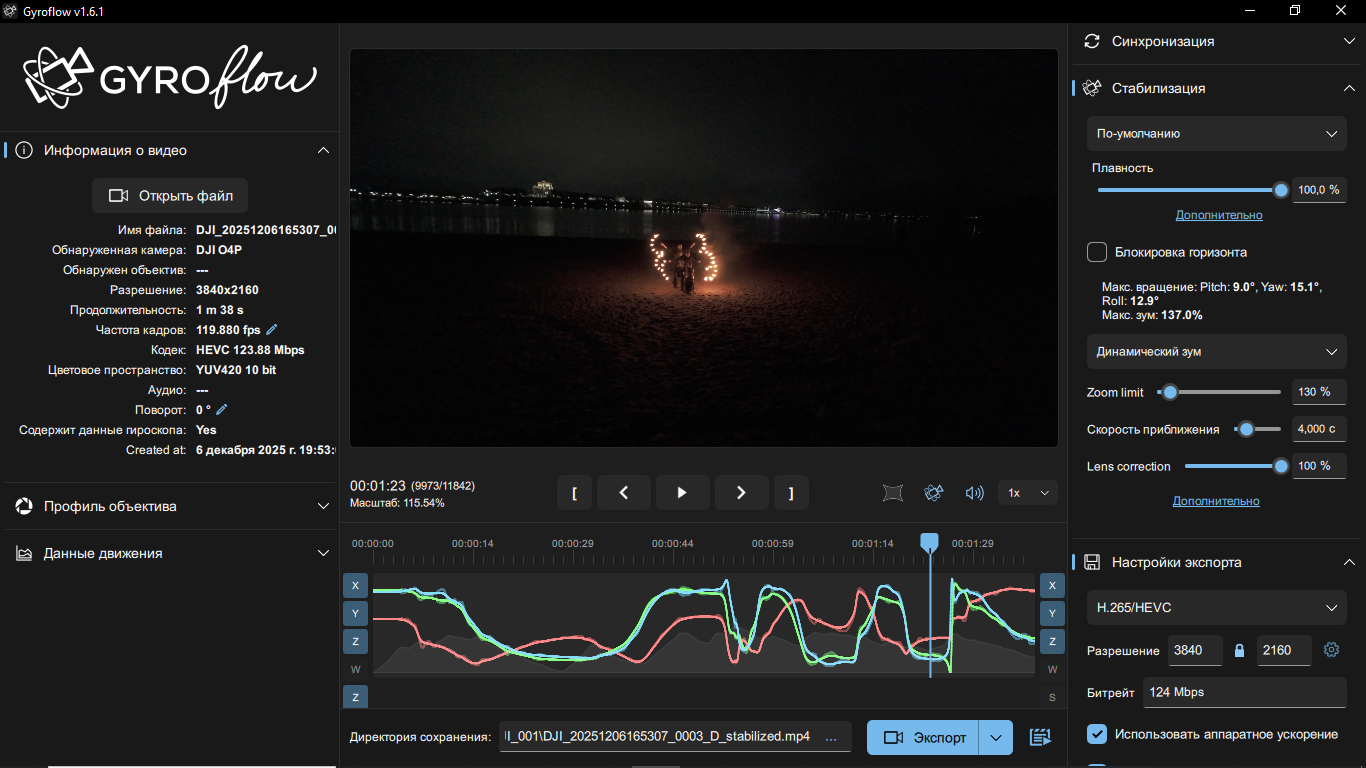
Task: Click the Zoom limit slider handle
Action: (1170, 392)
